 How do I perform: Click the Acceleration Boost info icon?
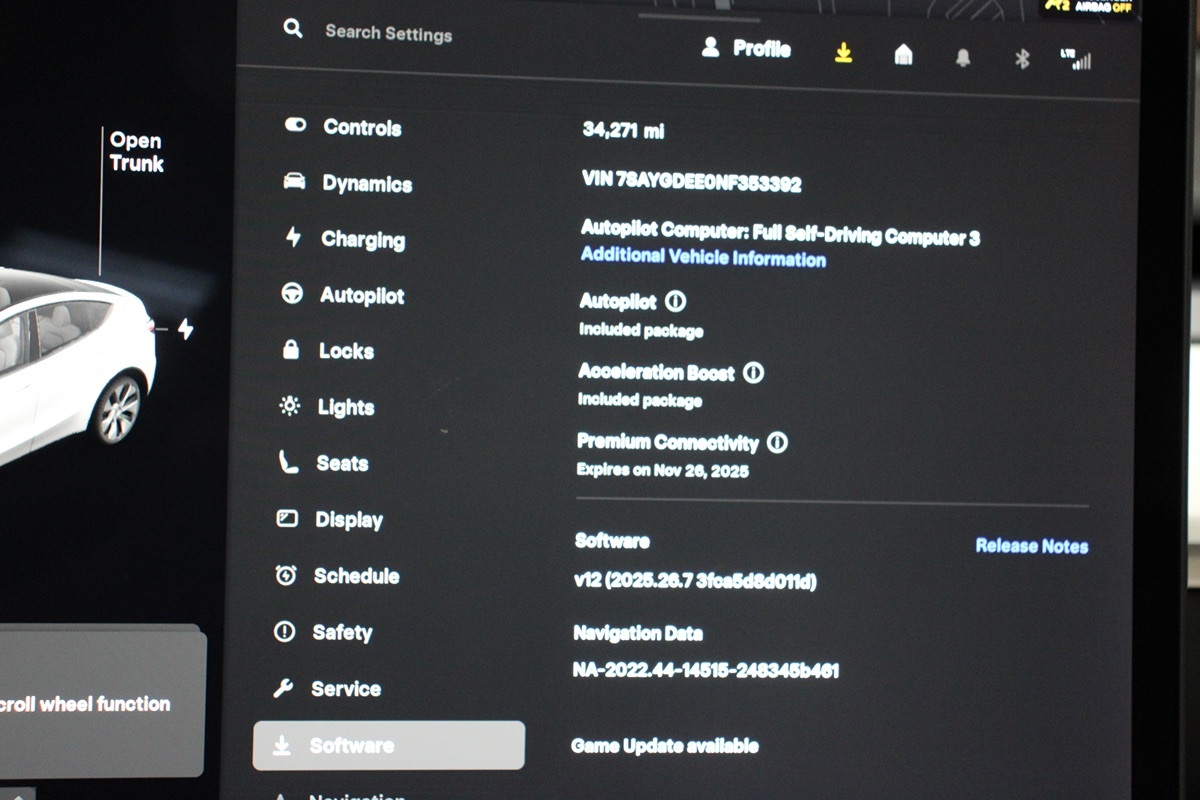pos(754,373)
